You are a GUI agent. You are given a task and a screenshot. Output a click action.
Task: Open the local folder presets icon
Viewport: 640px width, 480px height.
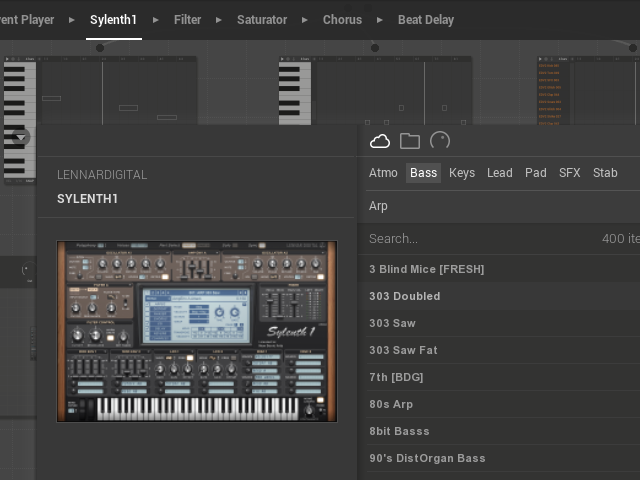tap(410, 141)
